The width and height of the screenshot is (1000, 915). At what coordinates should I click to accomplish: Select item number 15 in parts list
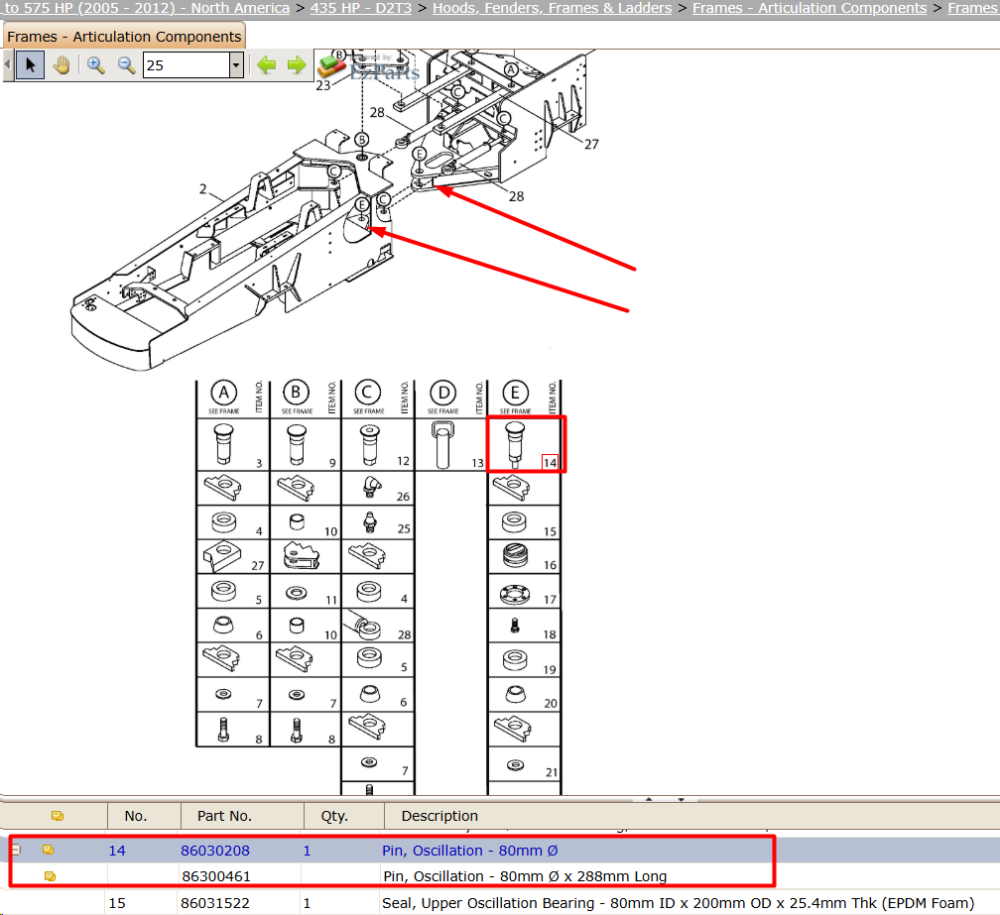point(117,903)
